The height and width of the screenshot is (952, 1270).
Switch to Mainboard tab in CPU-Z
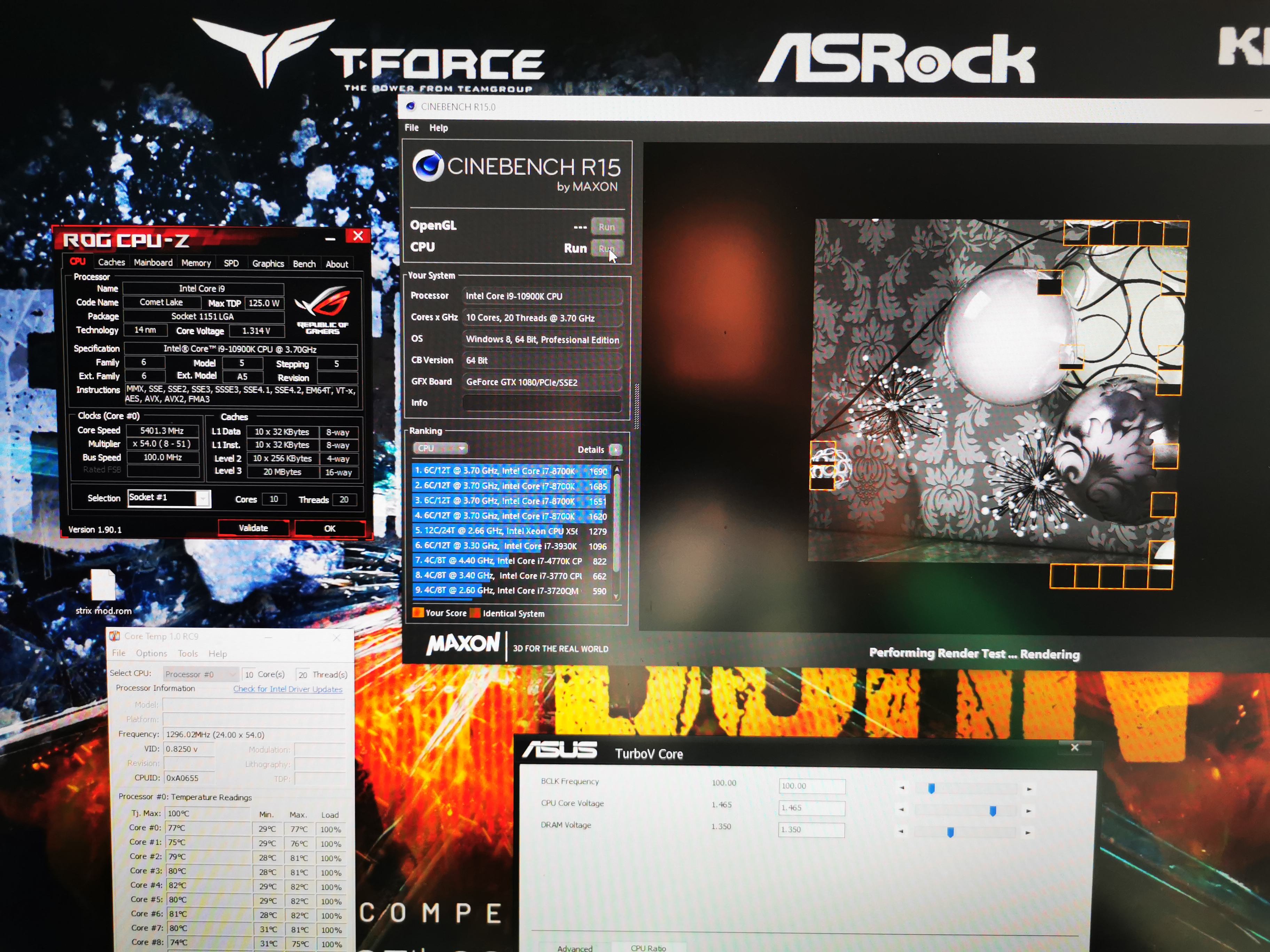153,262
